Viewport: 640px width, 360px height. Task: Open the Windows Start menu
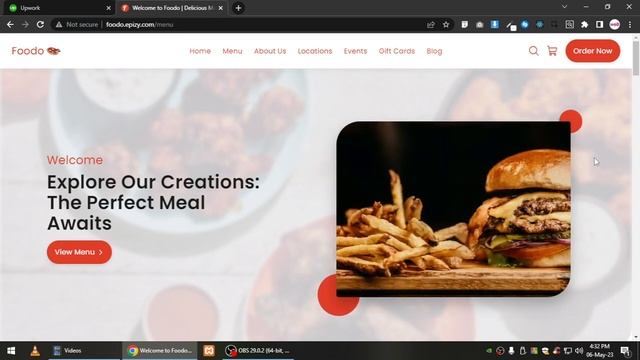coord(11,351)
